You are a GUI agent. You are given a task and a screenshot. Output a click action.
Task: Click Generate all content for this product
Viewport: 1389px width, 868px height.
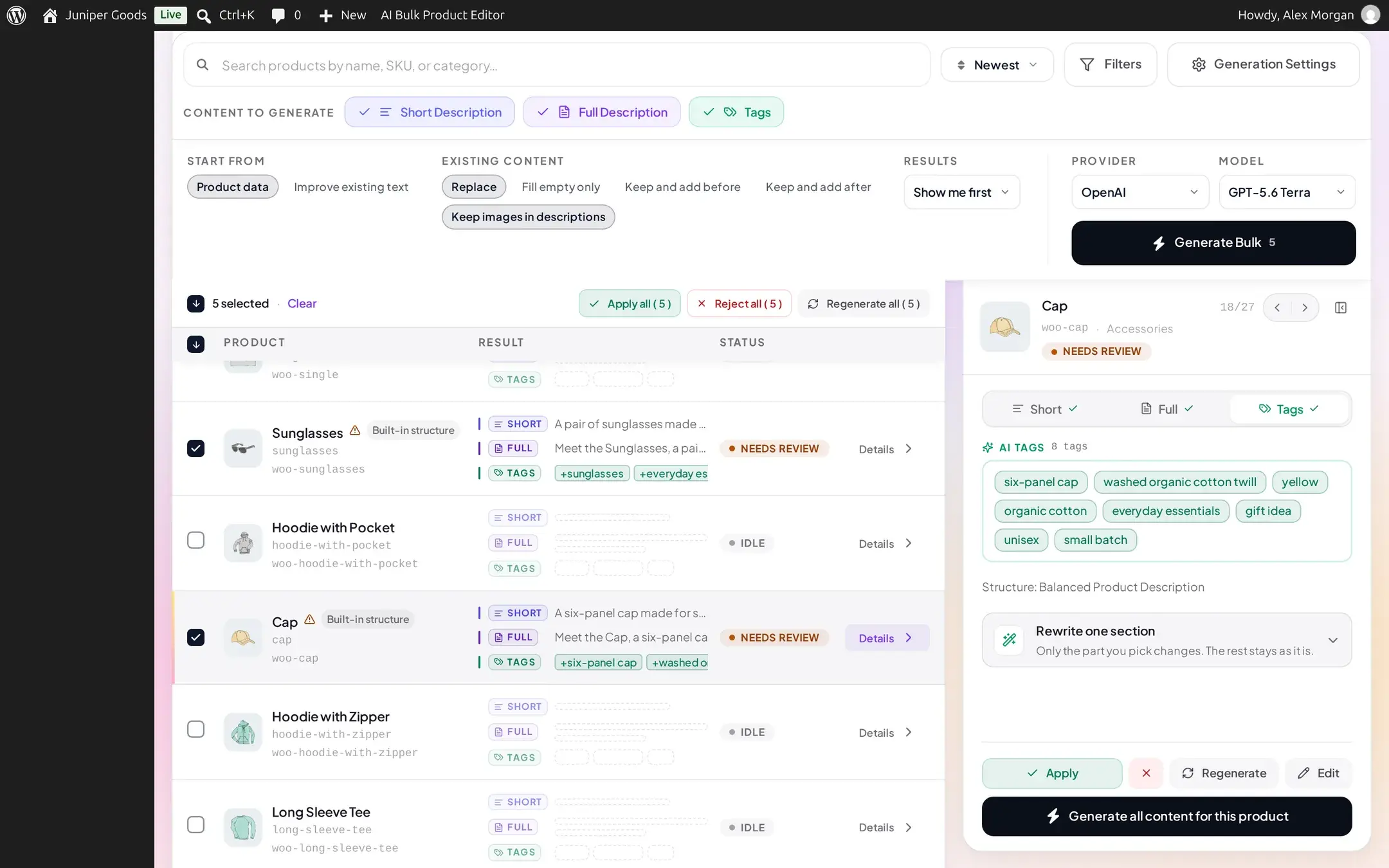click(1167, 816)
